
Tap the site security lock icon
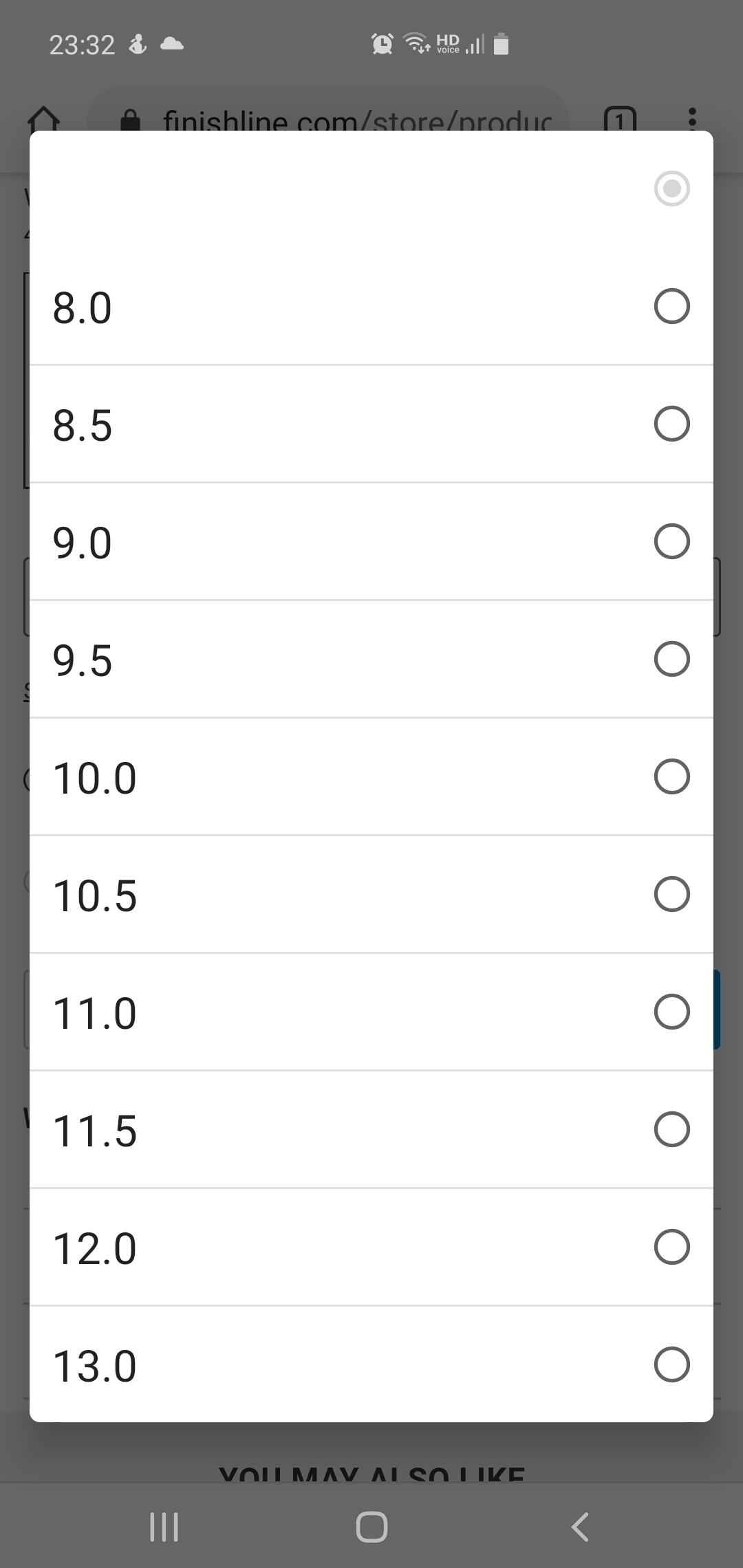[130, 121]
